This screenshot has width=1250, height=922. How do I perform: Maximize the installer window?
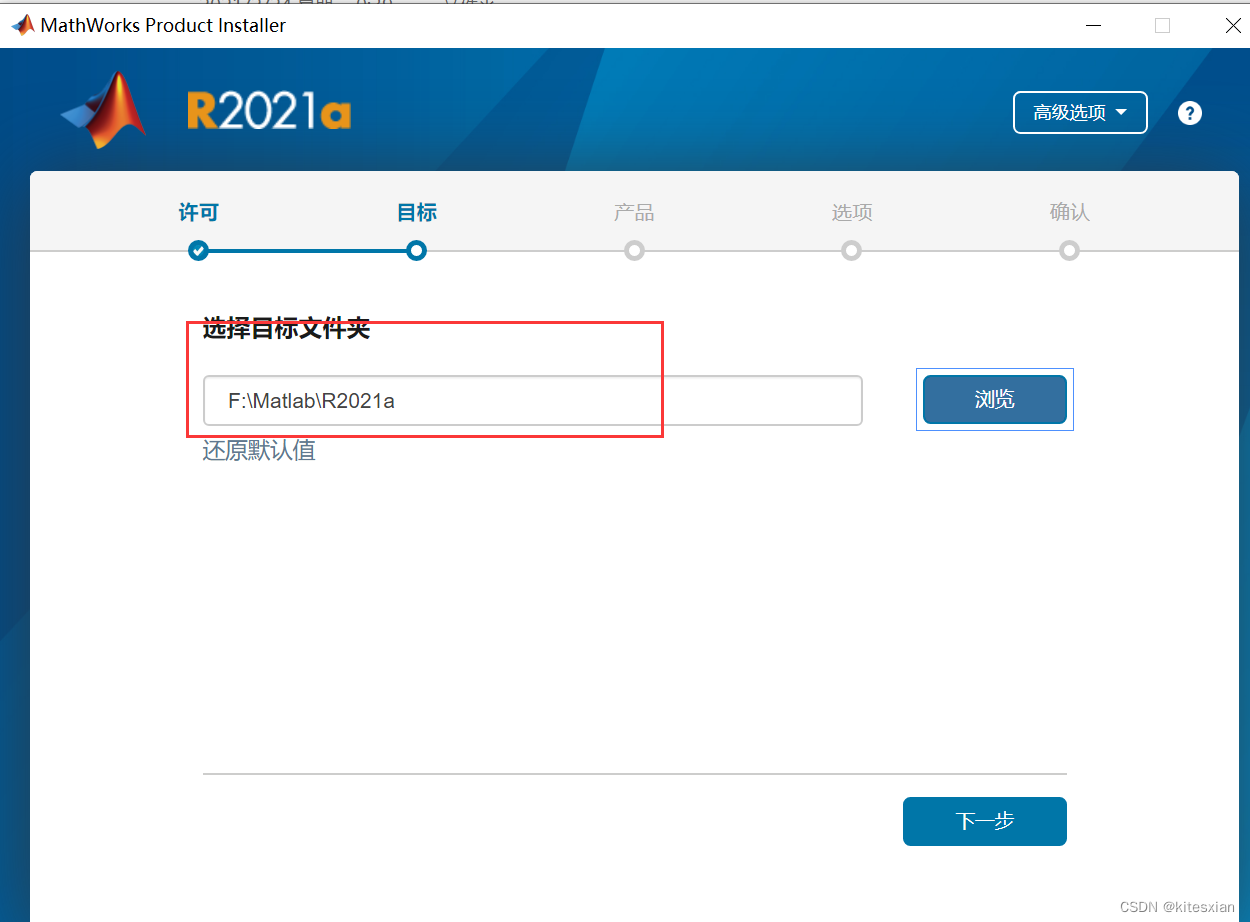[1162, 25]
